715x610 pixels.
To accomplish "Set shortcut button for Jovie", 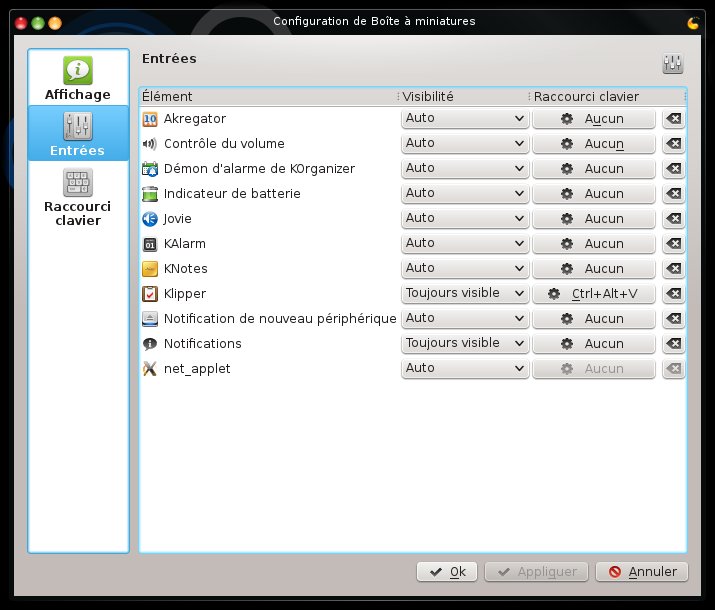I will pyautogui.click(x=594, y=219).
